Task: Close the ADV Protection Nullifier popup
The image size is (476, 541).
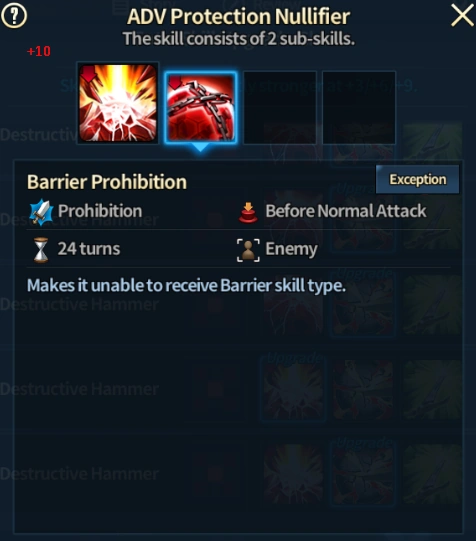Action: coord(462,15)
